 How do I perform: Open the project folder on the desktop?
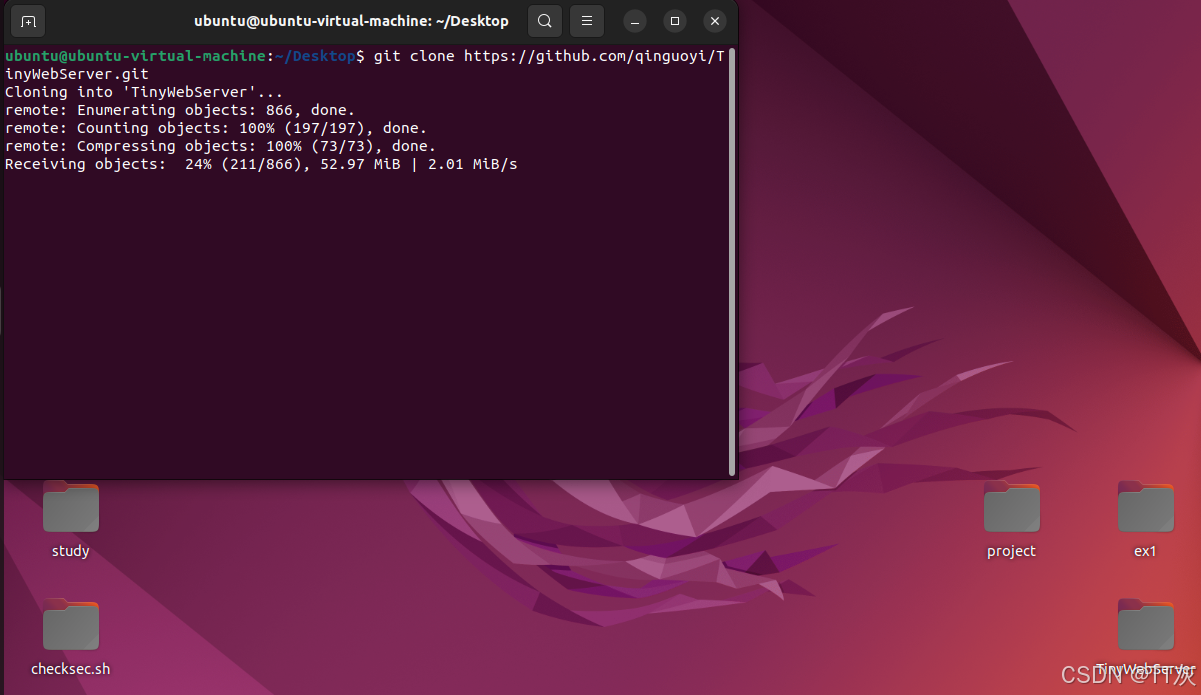coord(1011,507)
